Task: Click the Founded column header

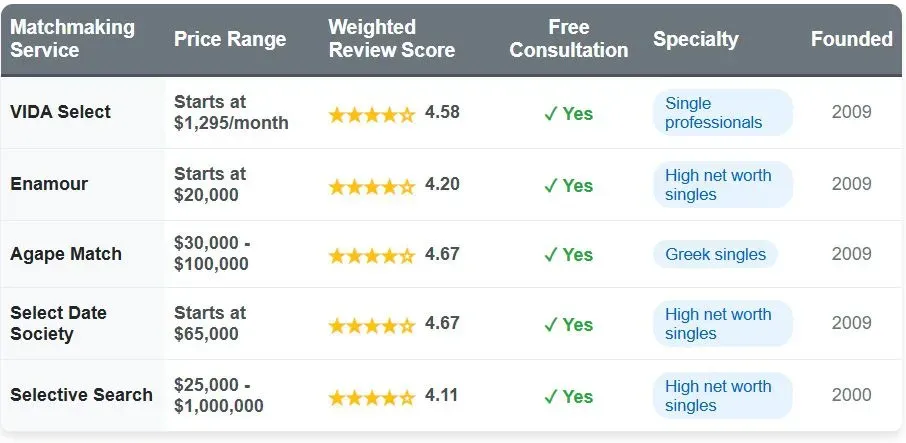Action: [x=851, y=40]
